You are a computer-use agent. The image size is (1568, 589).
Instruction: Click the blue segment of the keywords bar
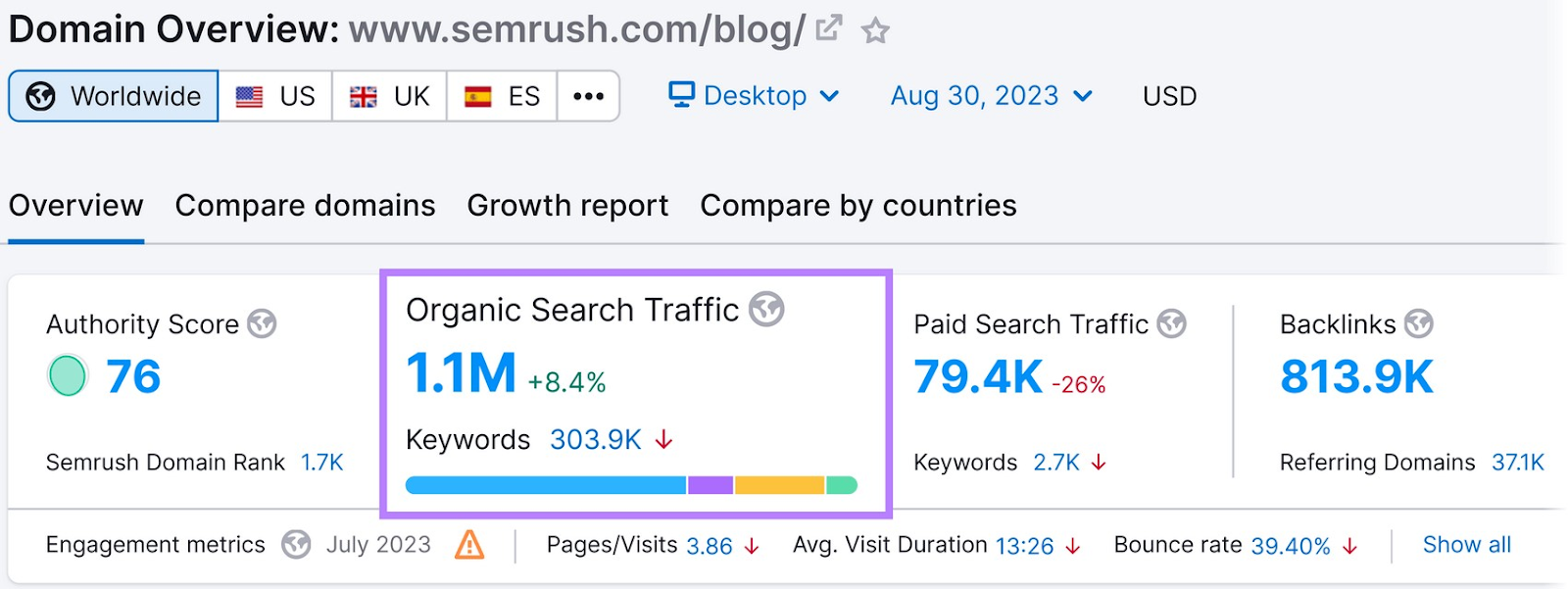pyautogui.click(x=545, y=485)
